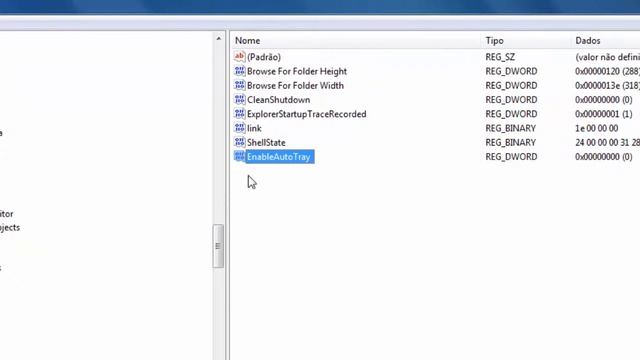Click the EnableAutoTray DWORD icon
The width and height of the screenshot is (640, 360).
coord(240,157)
